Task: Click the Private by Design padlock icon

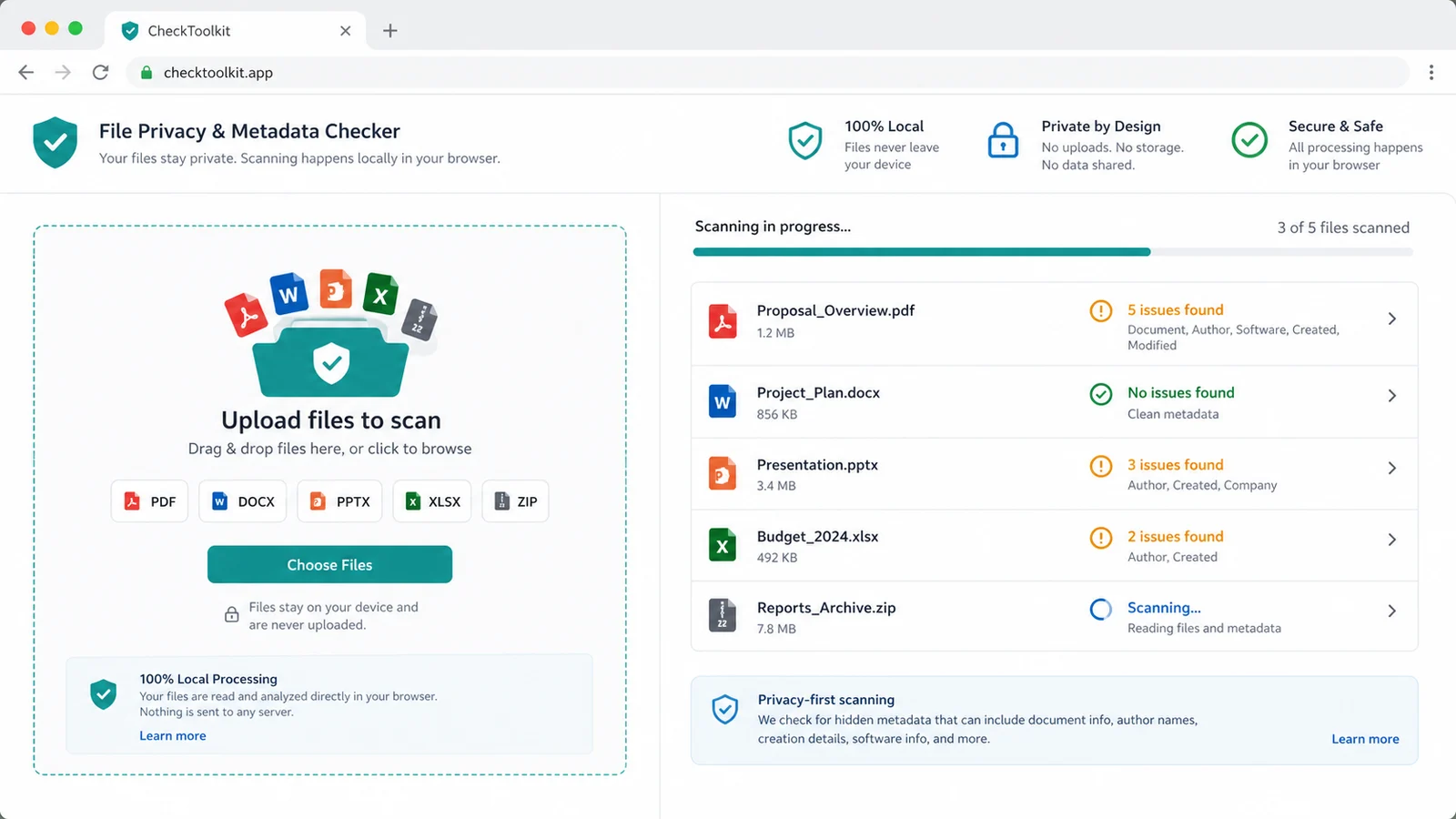Action: [x=1003, y=140]
